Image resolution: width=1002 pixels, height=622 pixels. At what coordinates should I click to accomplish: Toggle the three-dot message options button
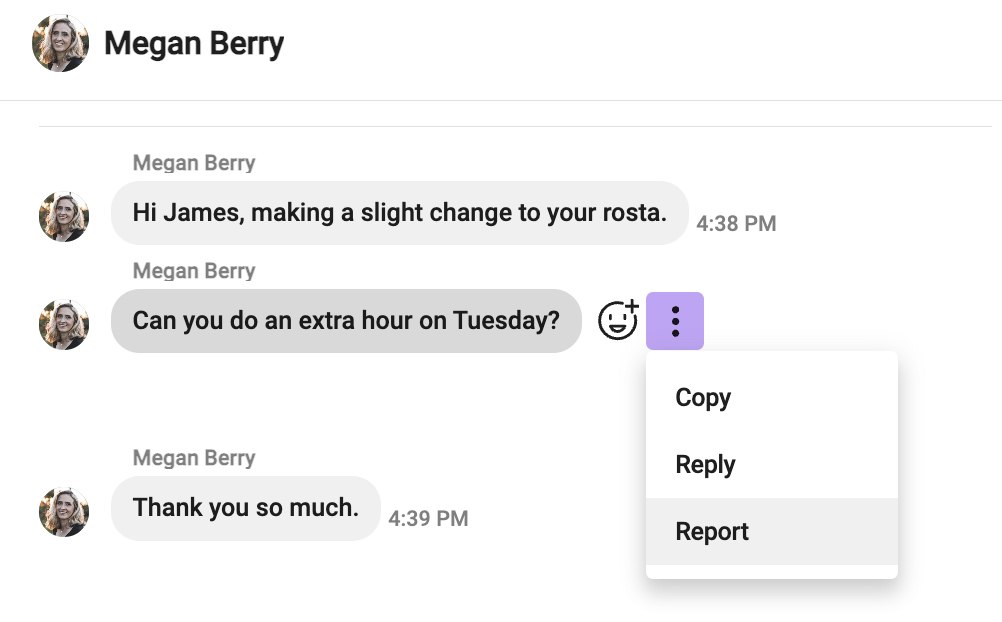click(x=675, y=321)
